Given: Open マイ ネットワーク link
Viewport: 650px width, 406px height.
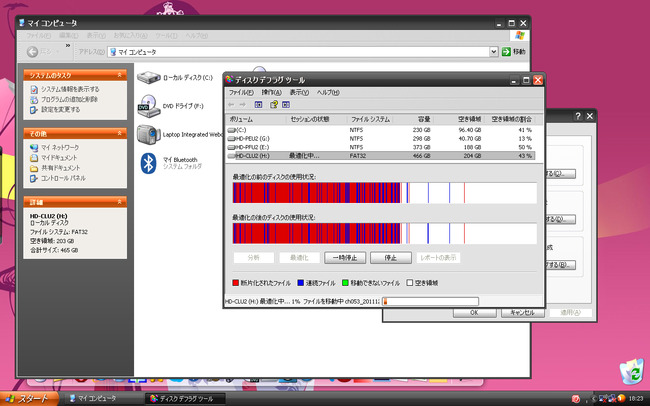Looking at the screenshot, I should coord(60,147).
